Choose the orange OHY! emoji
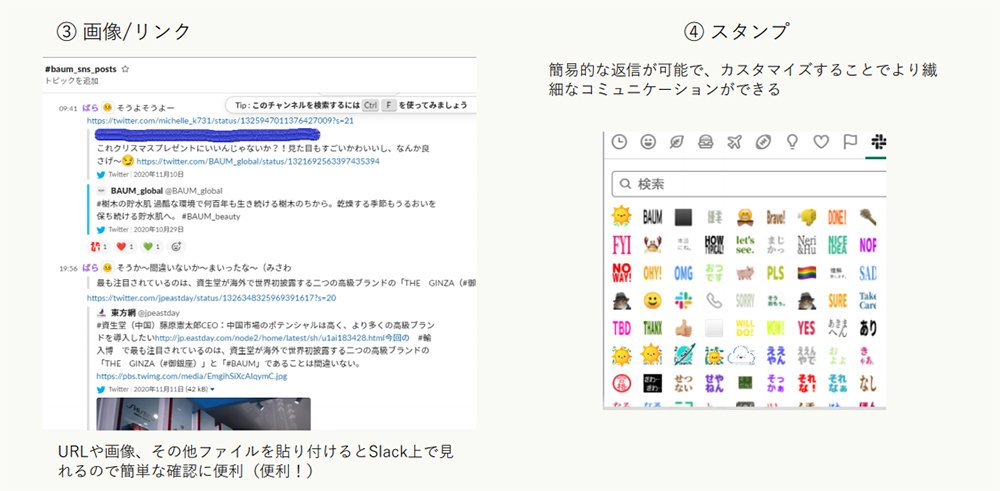The height and width of the screenshot is (491, 1000). click(652, 273)
